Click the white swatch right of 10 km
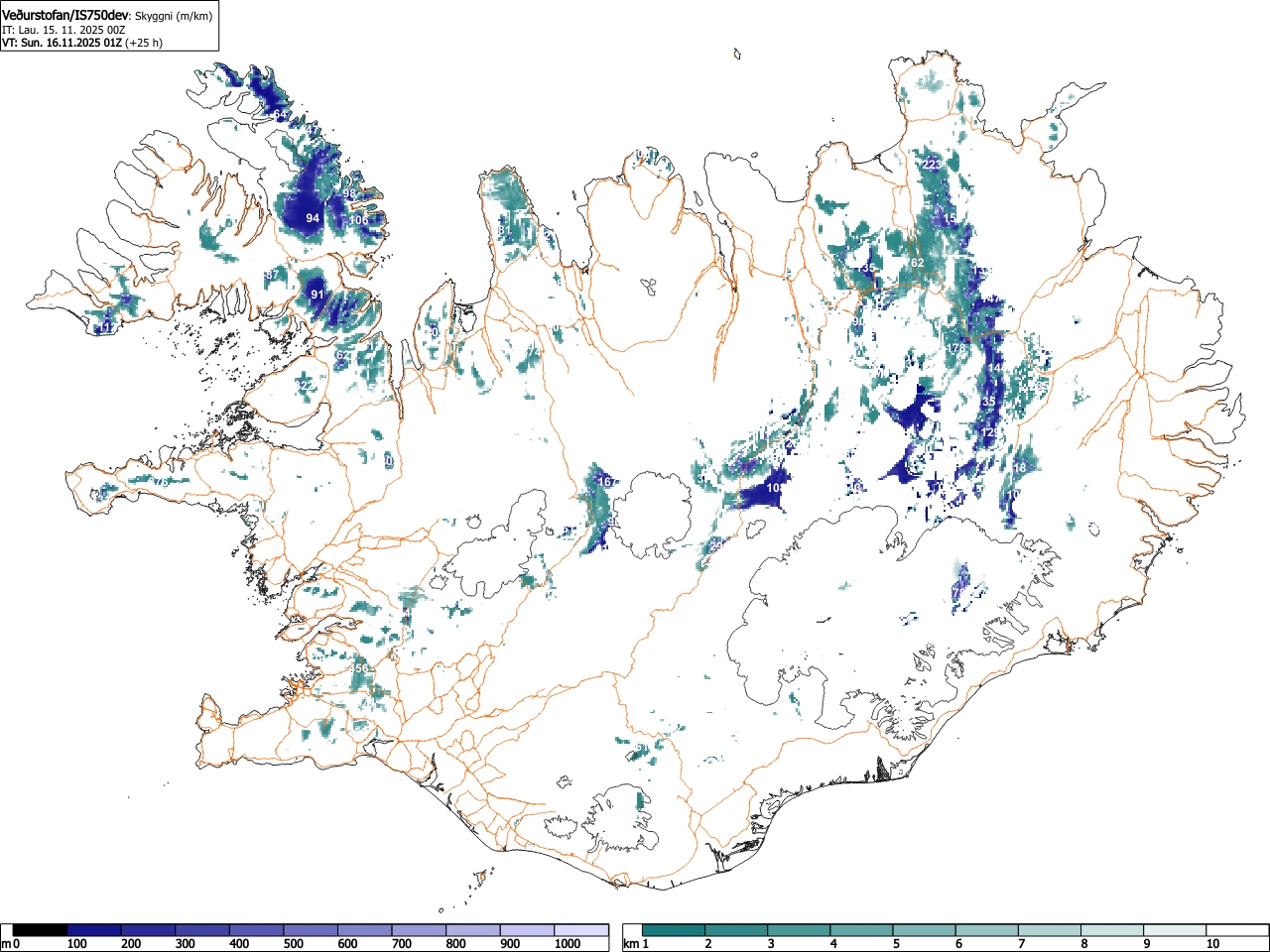 1237,930
